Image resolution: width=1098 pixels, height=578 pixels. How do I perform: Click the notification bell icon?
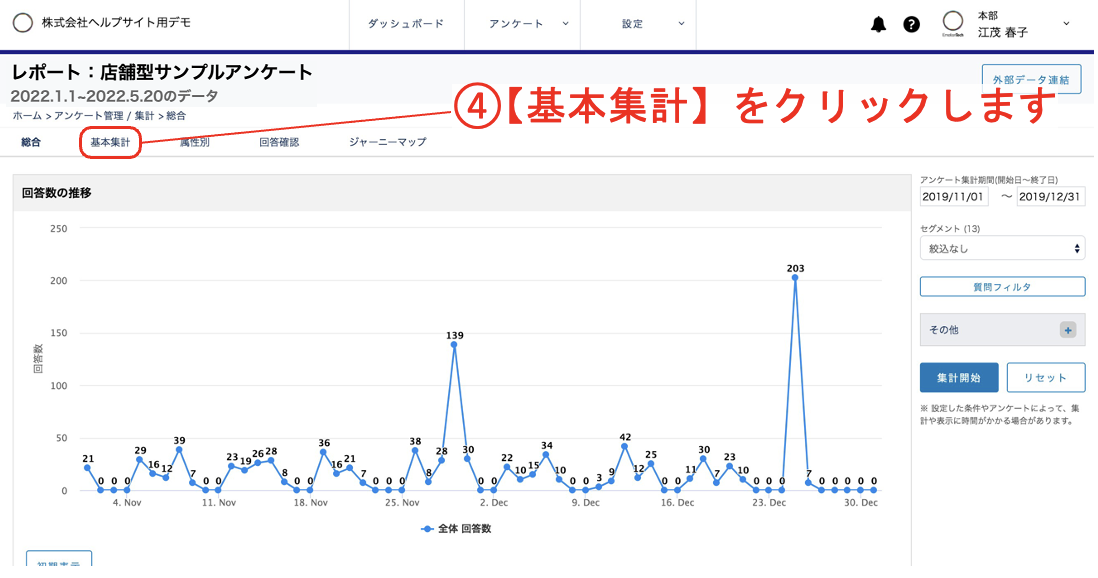pos(879,24)
